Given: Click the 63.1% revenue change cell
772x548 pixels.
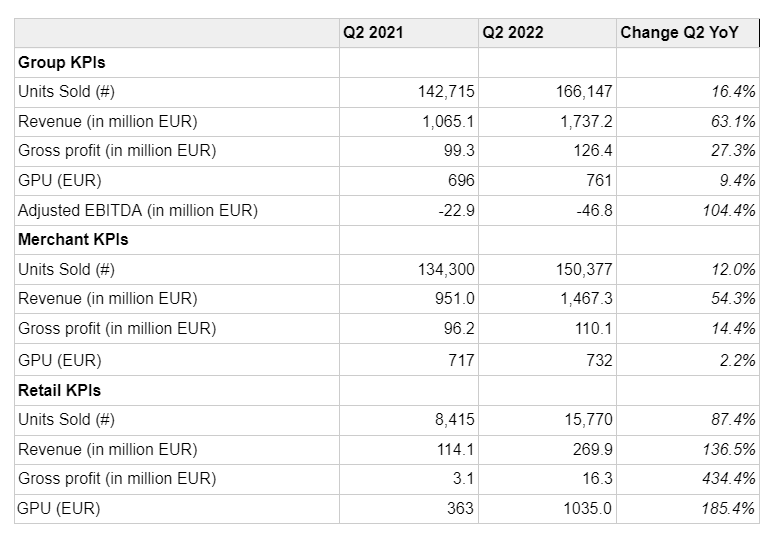Looking at the screenshot, I should pos(734,122).
